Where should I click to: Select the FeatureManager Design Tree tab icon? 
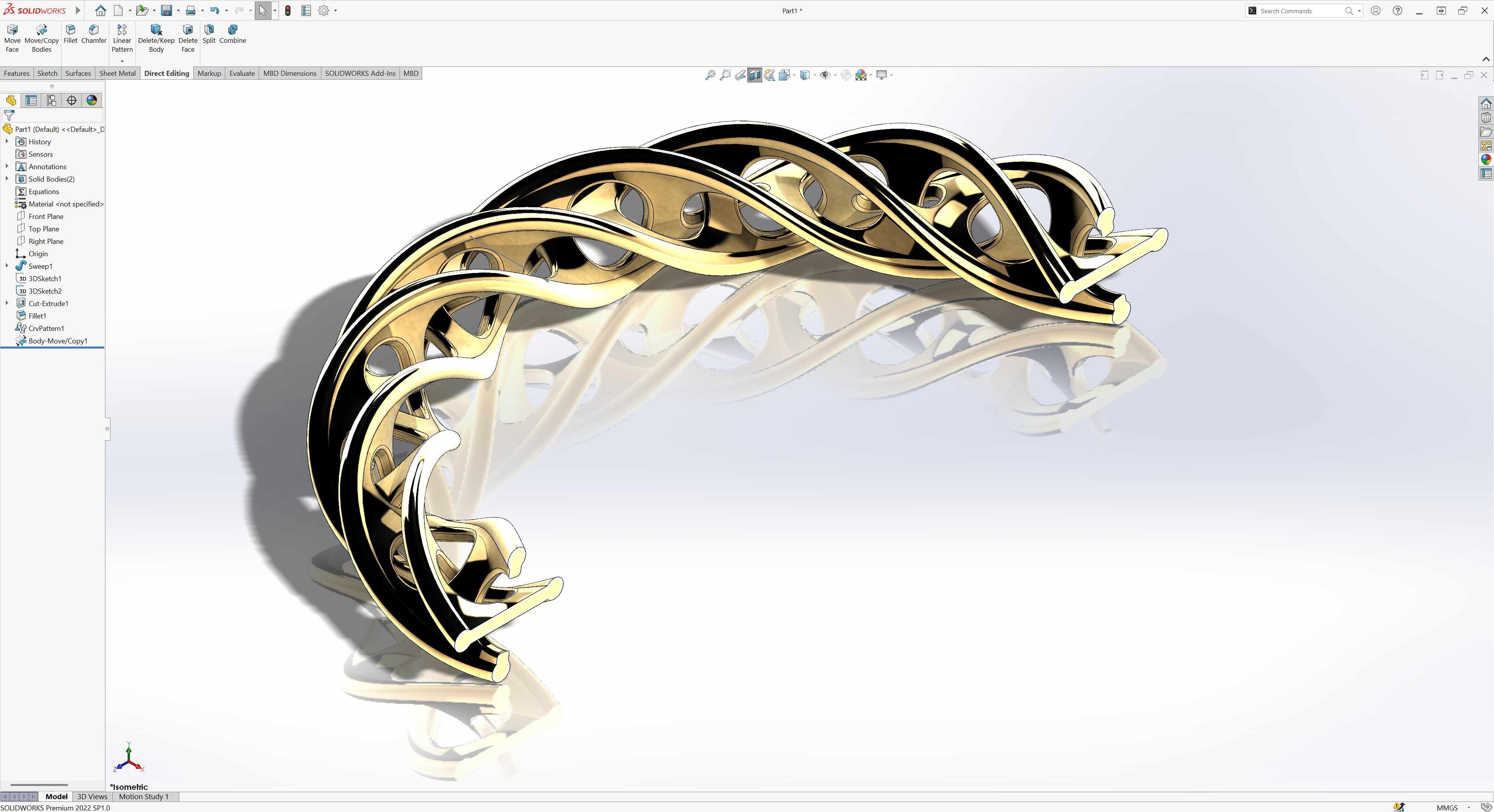point(11,100)
